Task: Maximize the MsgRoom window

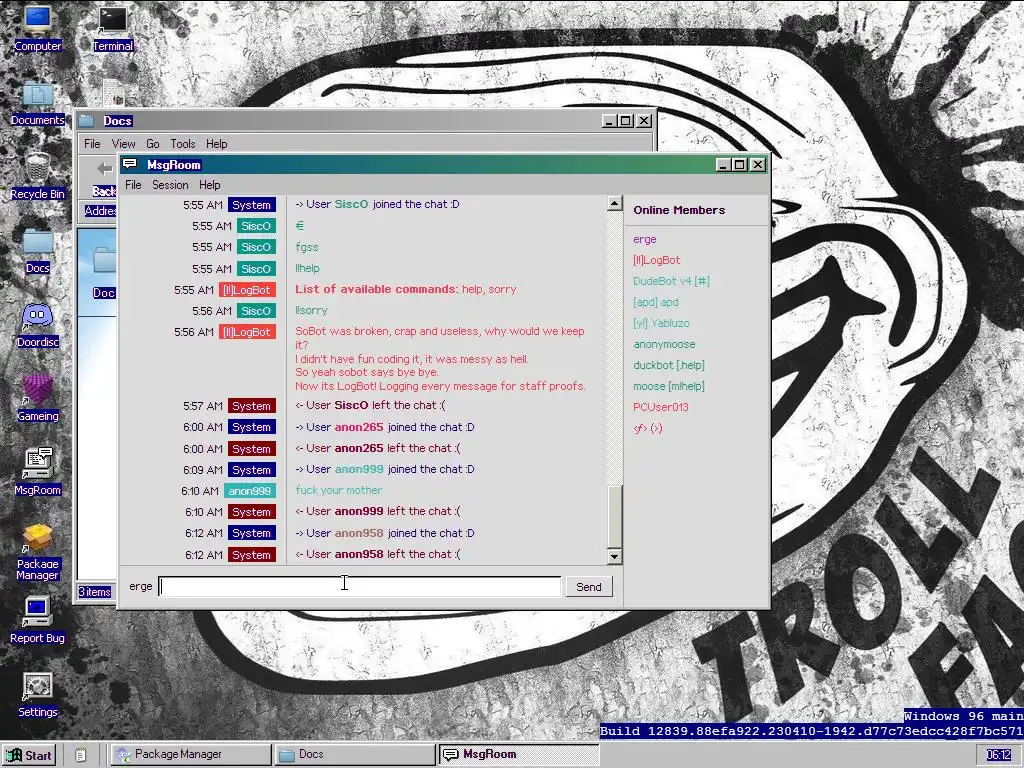Action: click(x=739, y=165)
